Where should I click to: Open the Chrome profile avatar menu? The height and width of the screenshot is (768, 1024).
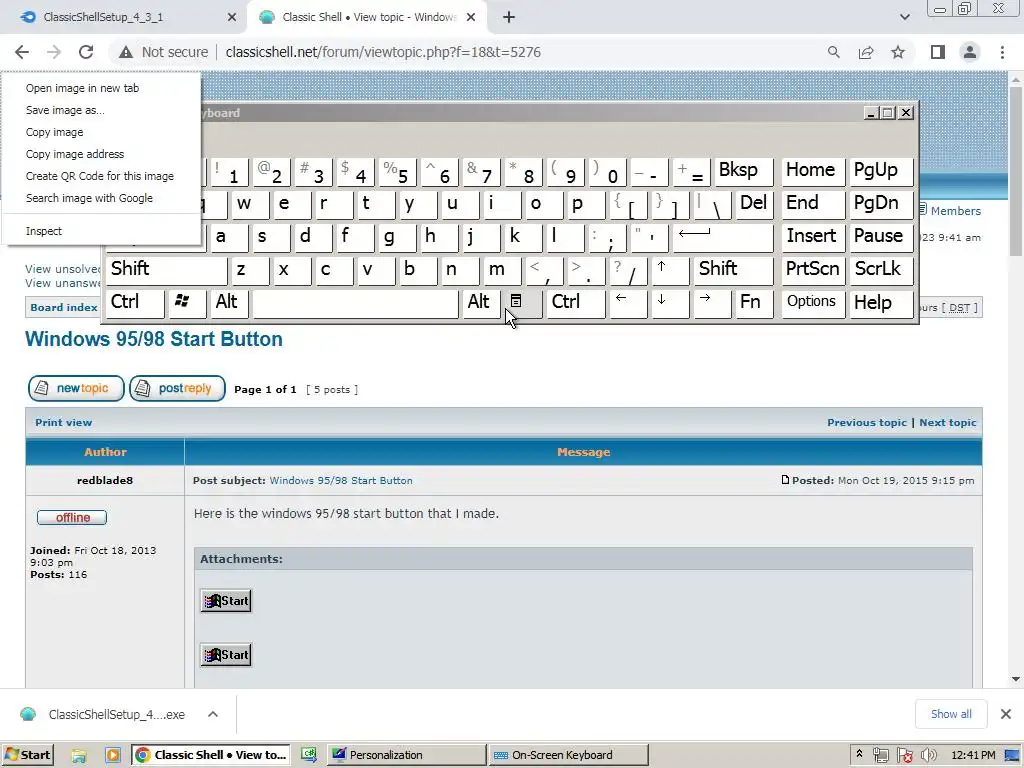pyautogui.click(x=970, y=52)
